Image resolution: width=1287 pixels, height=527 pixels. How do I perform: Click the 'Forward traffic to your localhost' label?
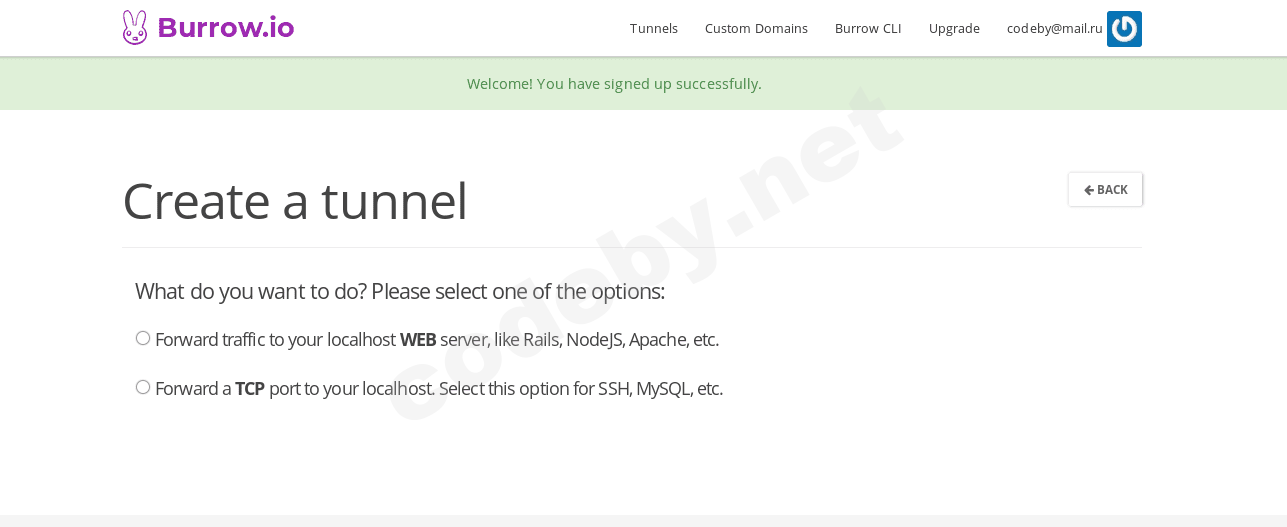pyautogui.click(x=275, y=340)
